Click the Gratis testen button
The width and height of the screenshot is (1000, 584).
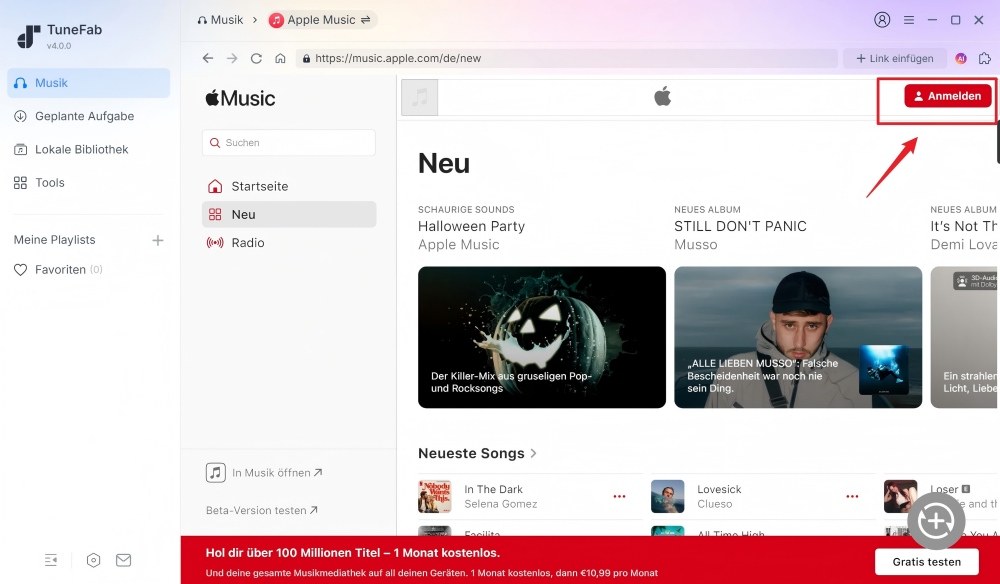pos(926,562)
